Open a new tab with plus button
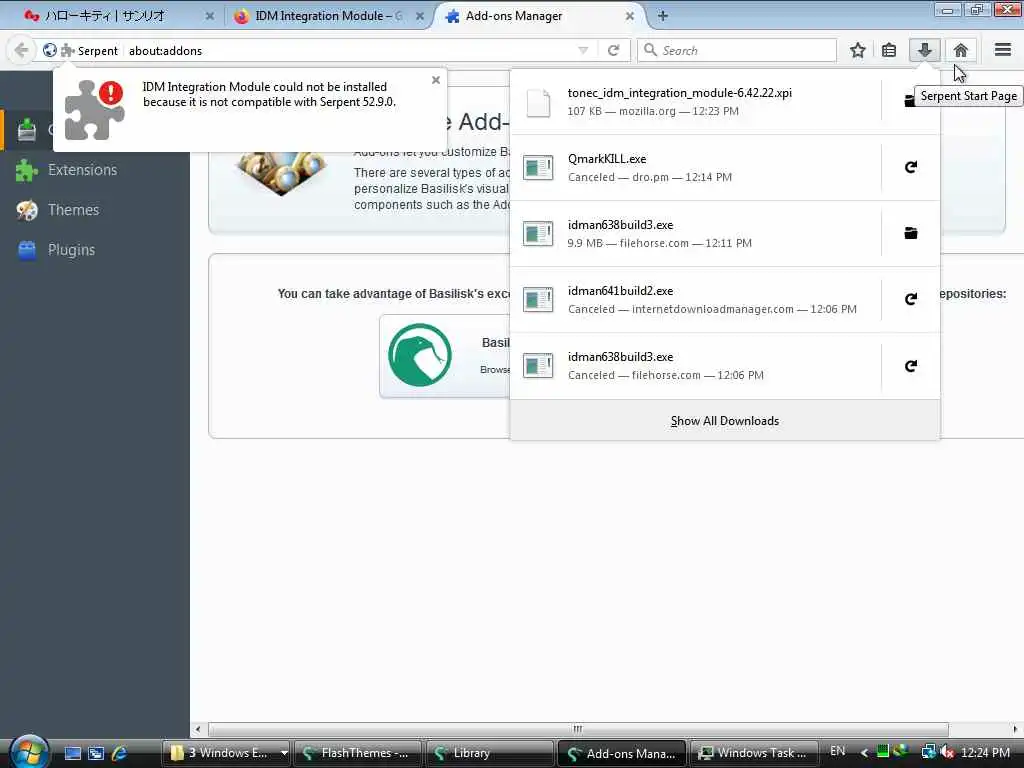Viewport: 1024px width, 768px height. pos(662,16)
